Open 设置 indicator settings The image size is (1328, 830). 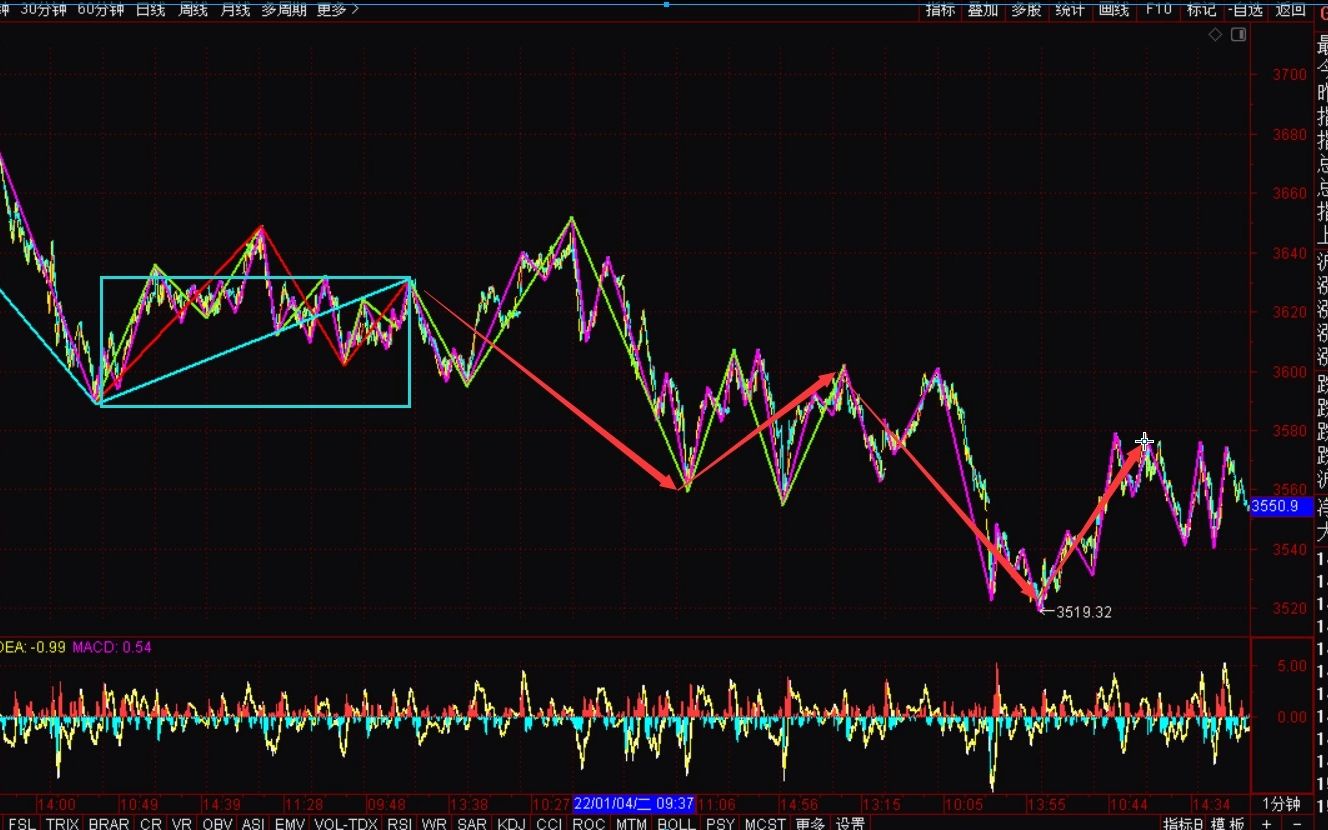click(851, 823)
